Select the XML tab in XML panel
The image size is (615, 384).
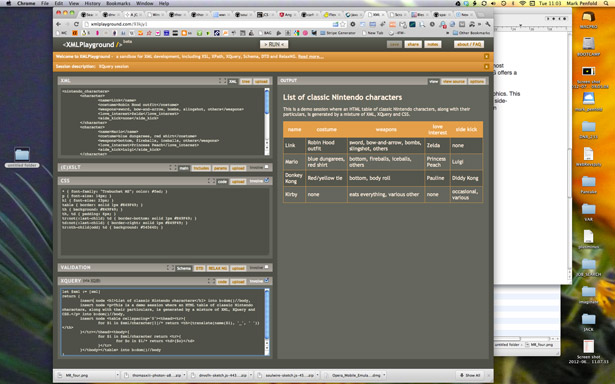(x=233, y=81)
